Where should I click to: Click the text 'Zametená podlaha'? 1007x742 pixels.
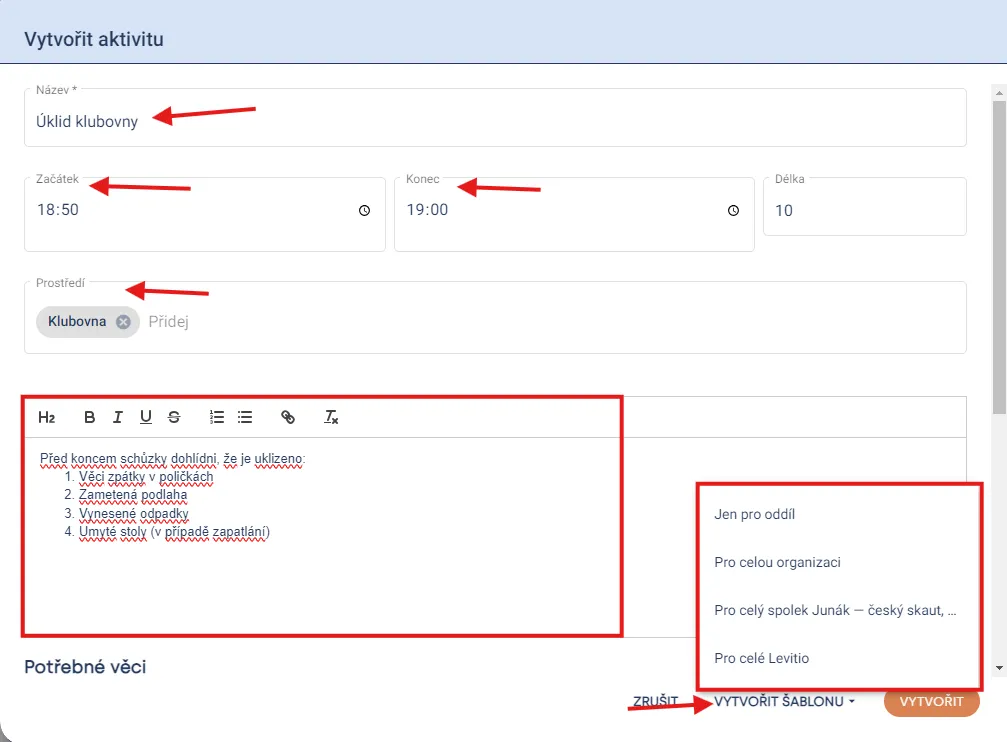(x=133, y=495)
